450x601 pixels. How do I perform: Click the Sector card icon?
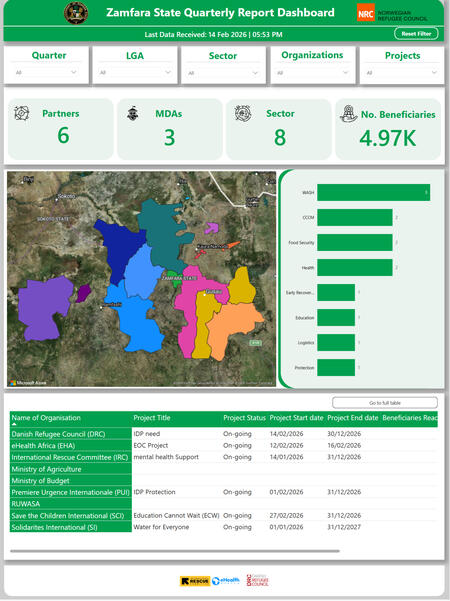[243, 113]
